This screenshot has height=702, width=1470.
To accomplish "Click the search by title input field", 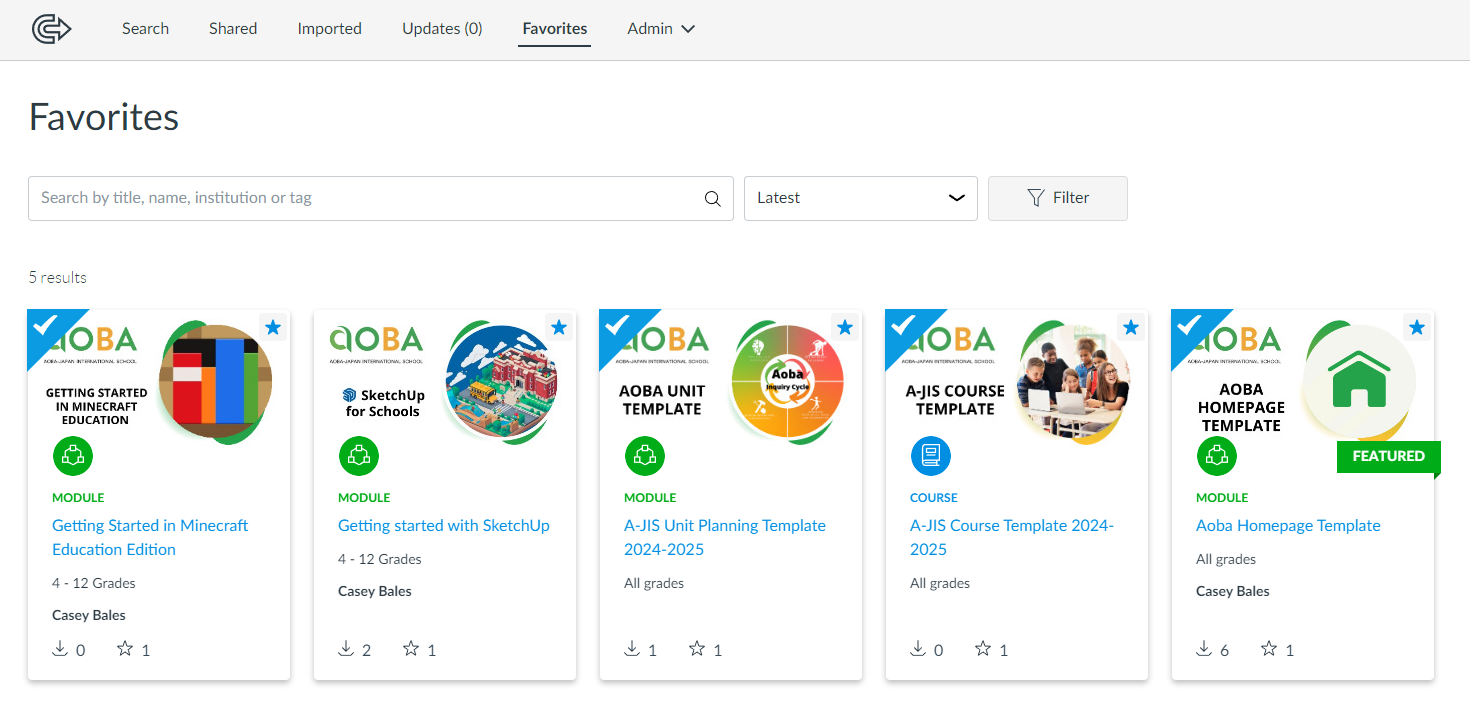I will [x=365, y=198].
